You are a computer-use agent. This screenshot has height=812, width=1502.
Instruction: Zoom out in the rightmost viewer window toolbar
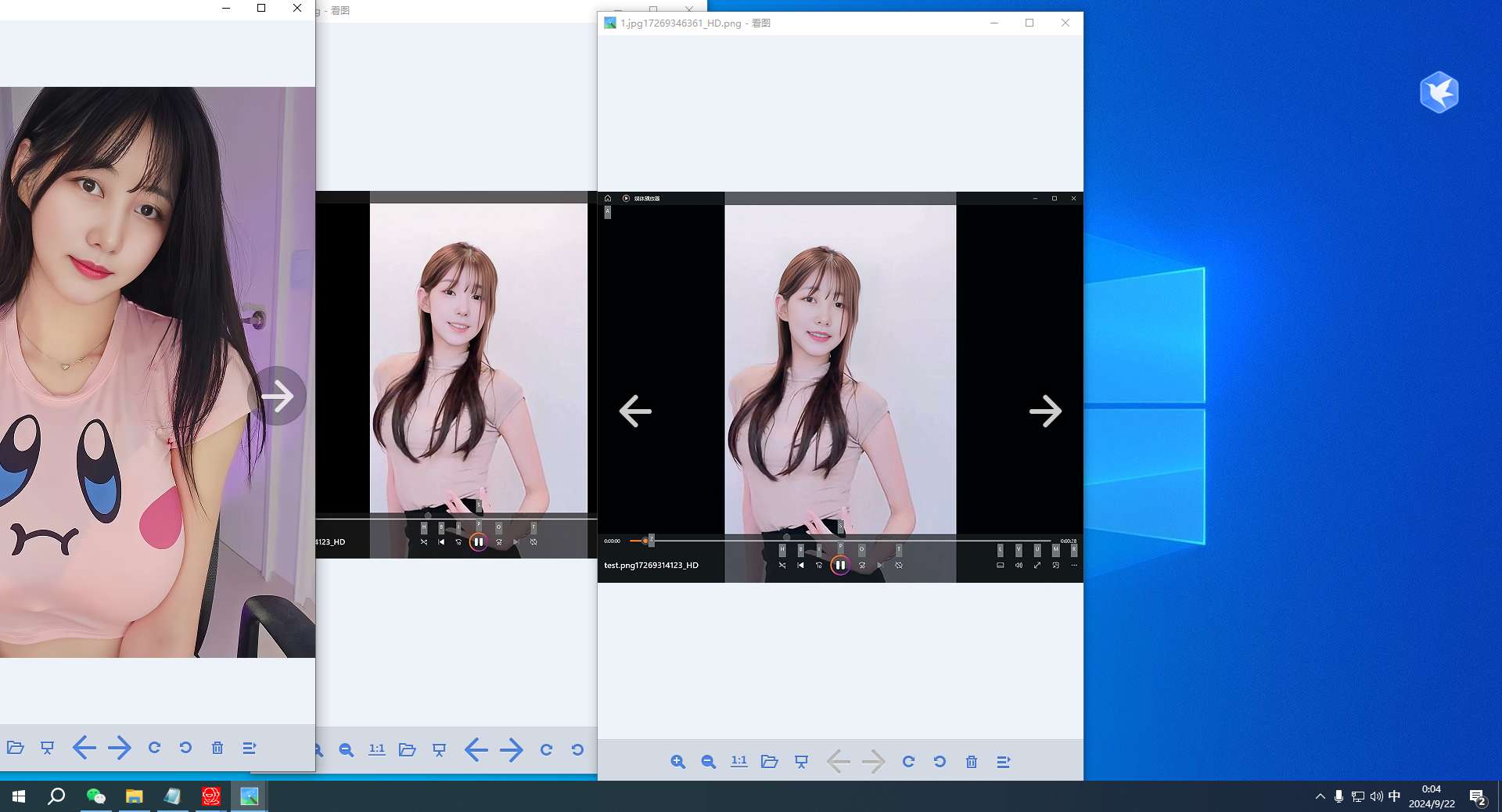tap(708, 761)
